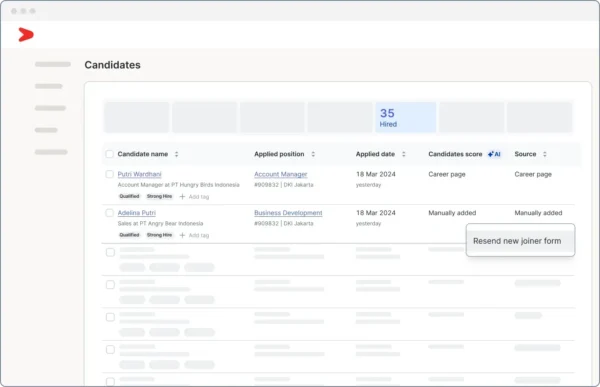Open Adelina Putri candidate profile
Viewport: 600px width, 387px height.
[x=137, y=213]
